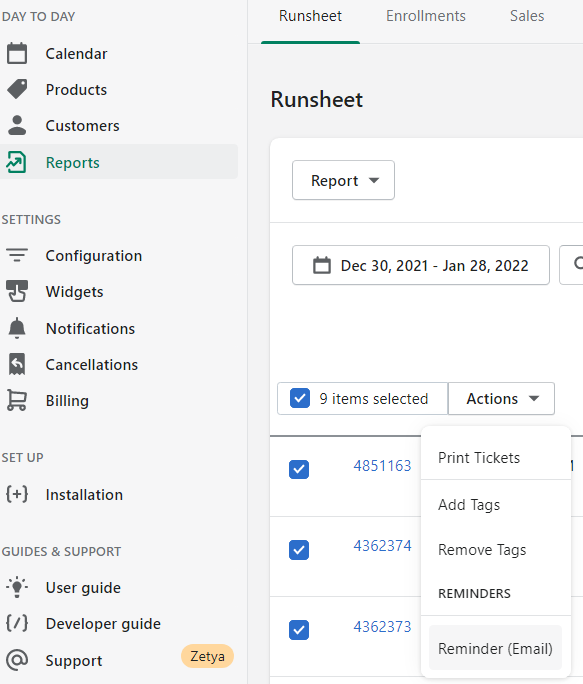Viewport: 583px width, 684px height.
Task: Toggle checkbox beside order 4362374
Action: 299,550
